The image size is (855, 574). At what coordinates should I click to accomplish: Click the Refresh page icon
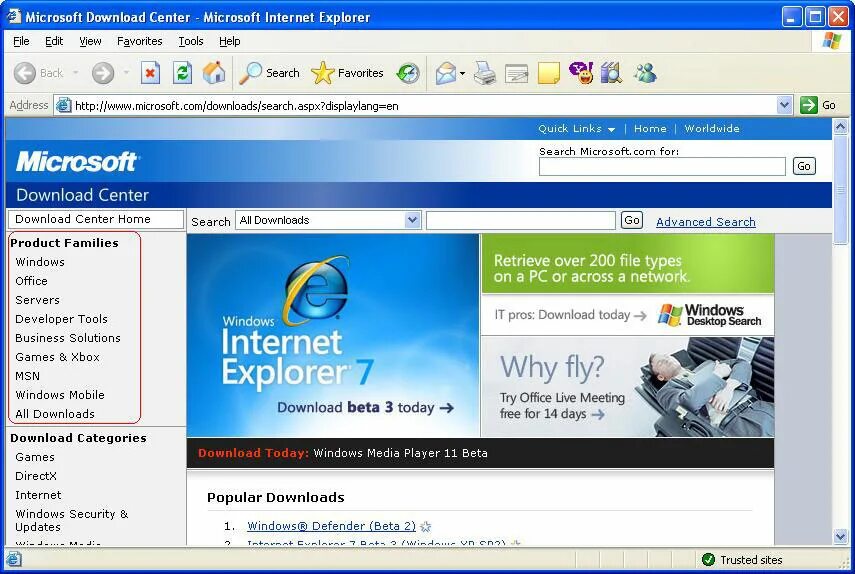tap(182, 73)
